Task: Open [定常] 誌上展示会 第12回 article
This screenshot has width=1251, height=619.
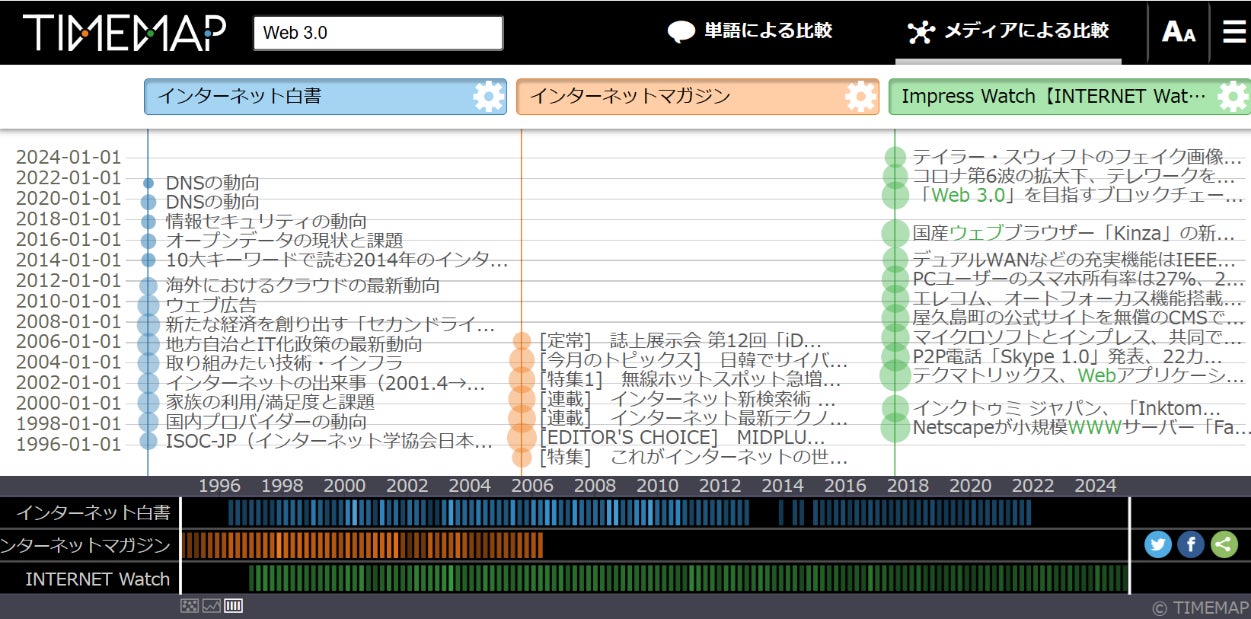Action: tap(680, 340)
